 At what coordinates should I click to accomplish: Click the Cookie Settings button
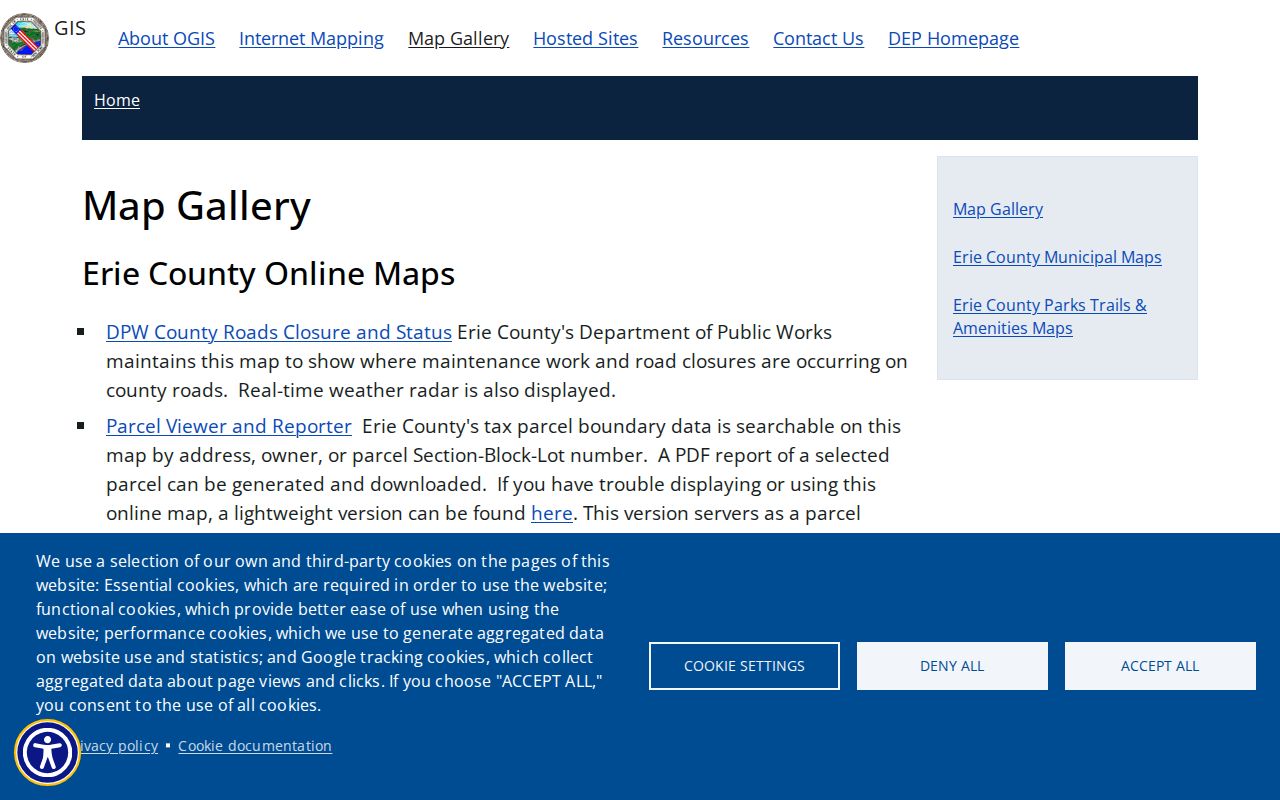click(744, 666)
